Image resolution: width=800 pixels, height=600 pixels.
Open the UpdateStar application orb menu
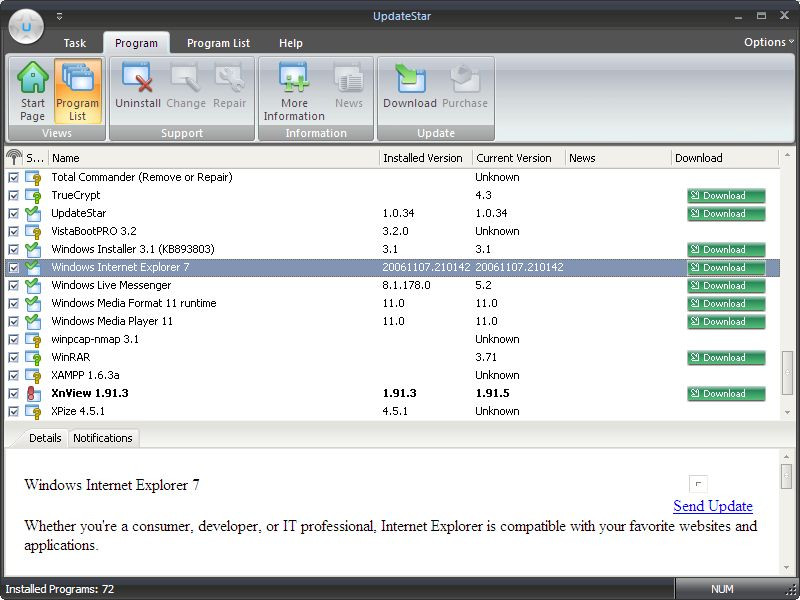point(27,27)
